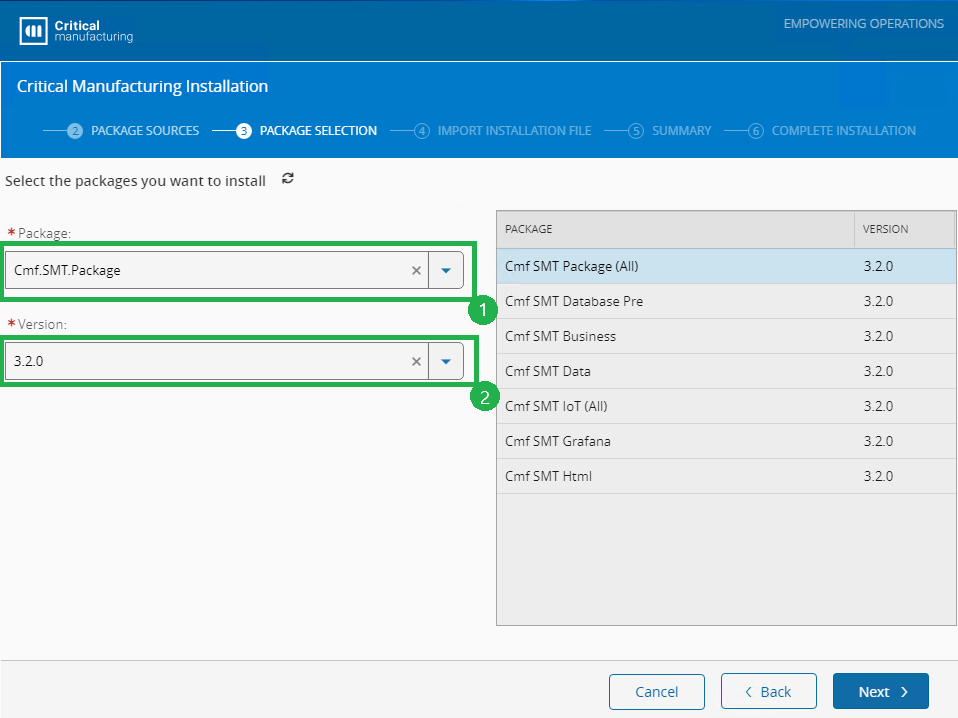Viewport: 958px width, 718px height.
Task: Clear the Package field selection
Action: pos(416,270)
